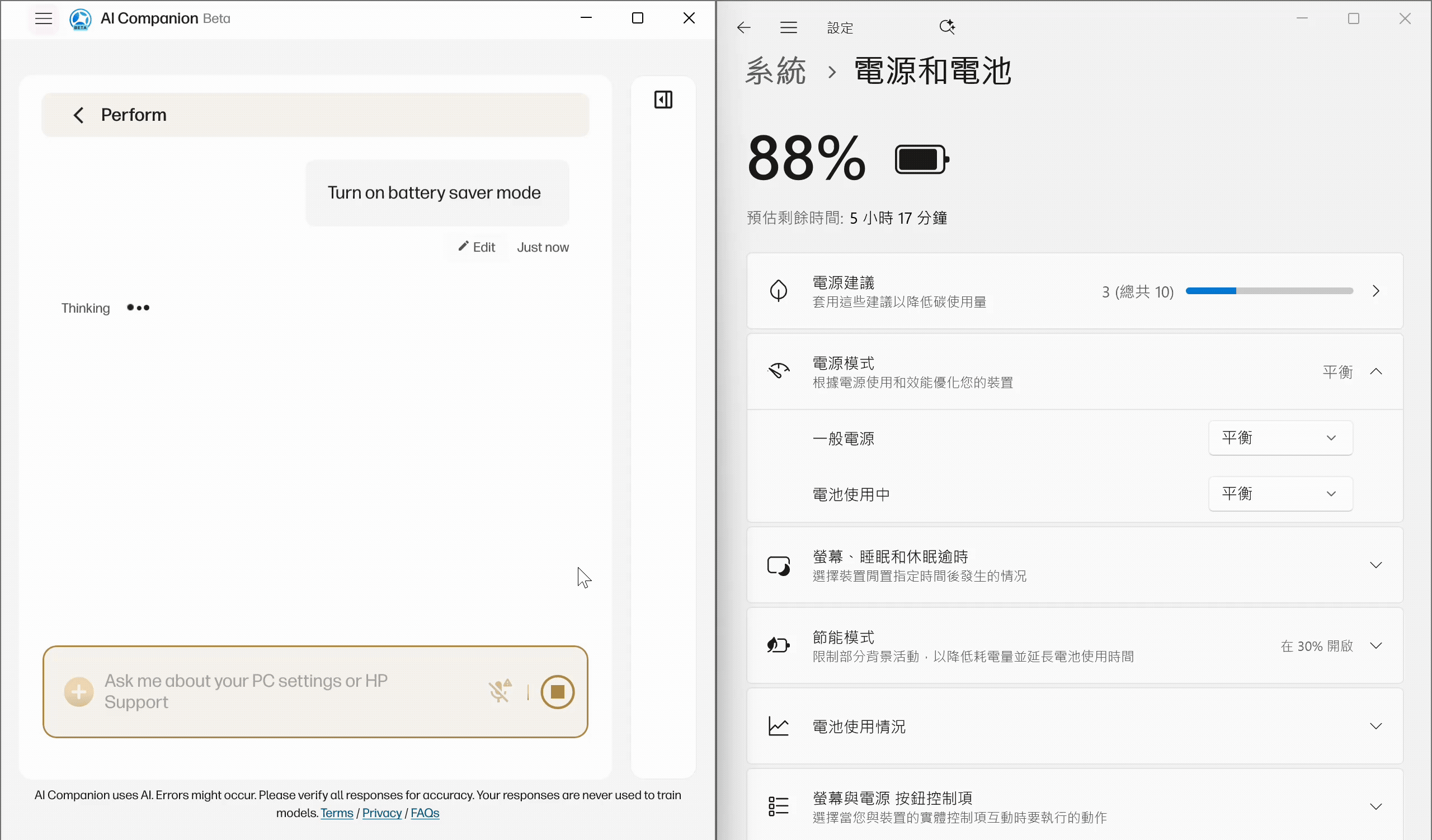Open the 一般電源 power mode dropdown

coord(1280,438)
